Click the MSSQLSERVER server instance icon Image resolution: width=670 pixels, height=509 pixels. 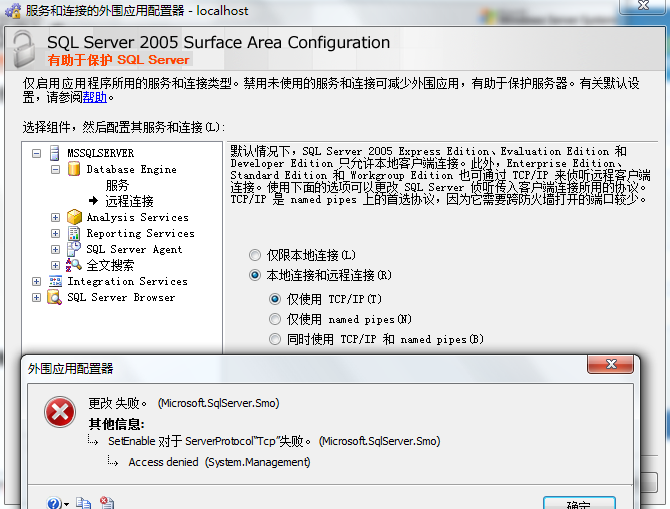pos(55,153)
